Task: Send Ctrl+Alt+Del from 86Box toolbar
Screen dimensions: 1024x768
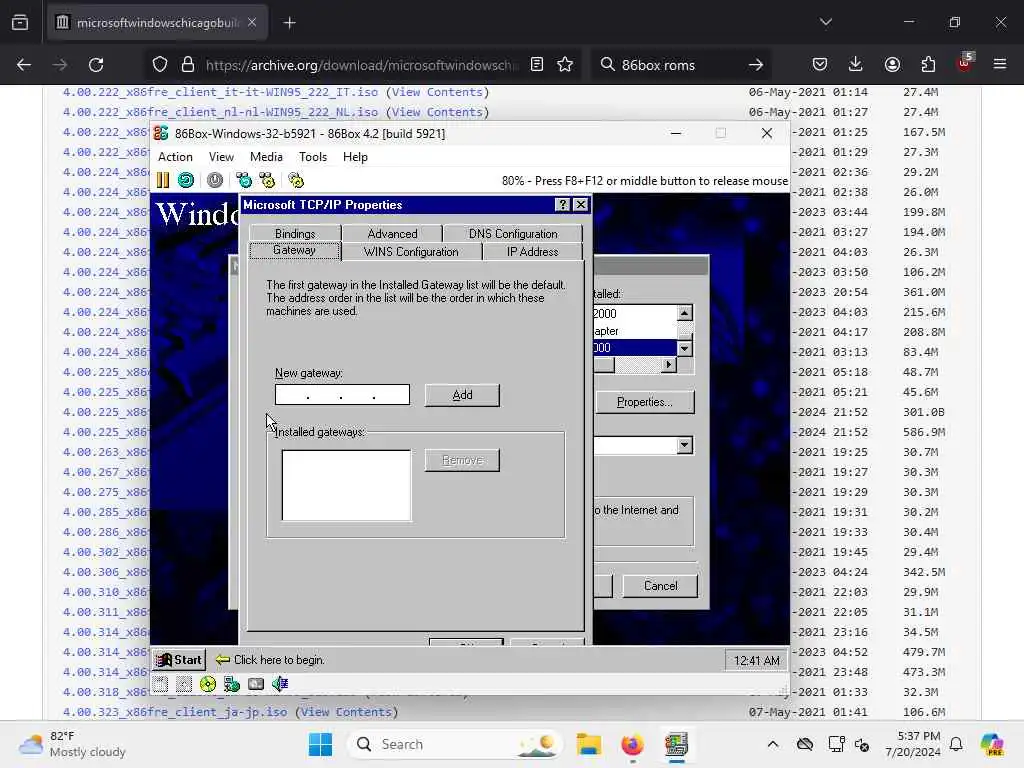Action: (244, 180)
